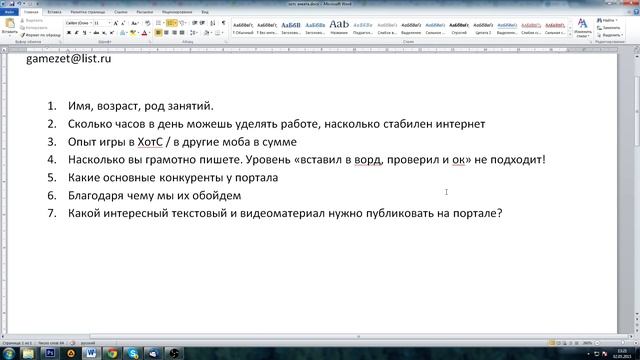Toggle italic formatting
Screen dimensions: 640x360
point(76,33)
